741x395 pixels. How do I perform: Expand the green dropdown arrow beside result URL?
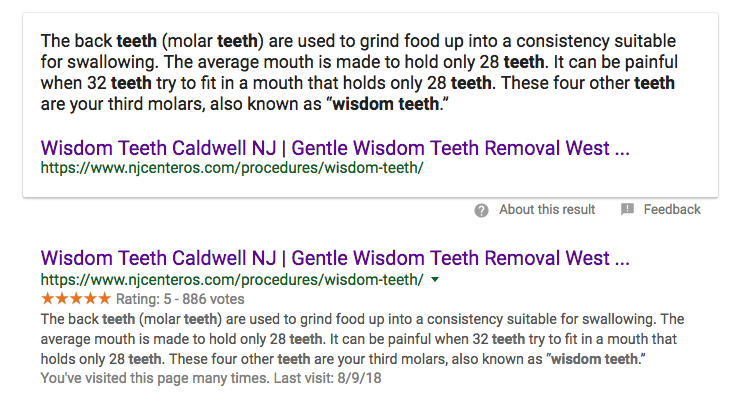tap(435, 280)
